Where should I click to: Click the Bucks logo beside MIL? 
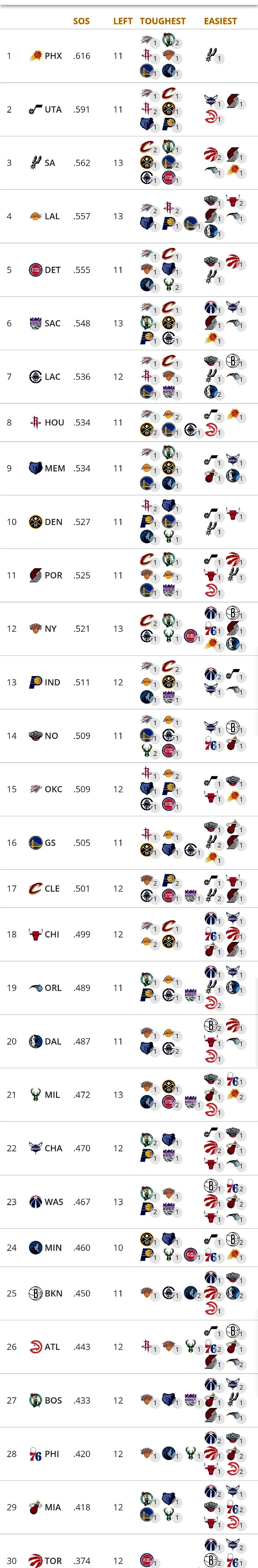click(x=35, y=1094)
